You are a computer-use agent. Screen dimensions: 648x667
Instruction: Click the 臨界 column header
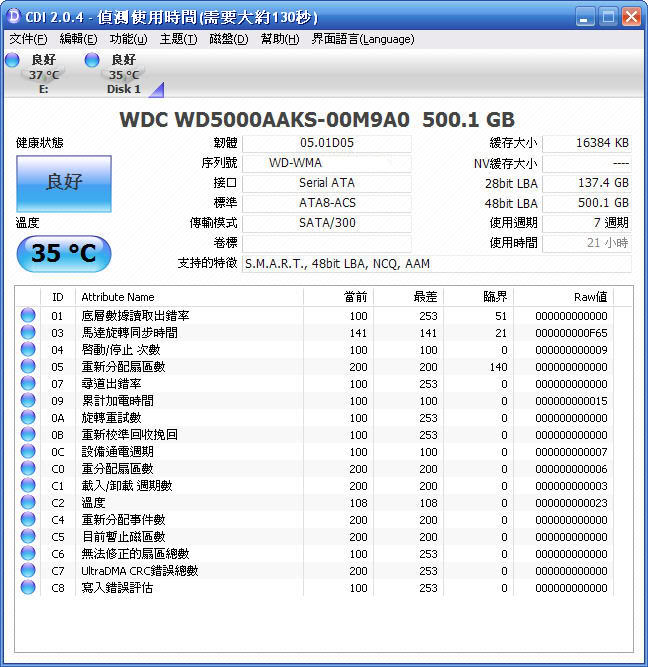479,297
